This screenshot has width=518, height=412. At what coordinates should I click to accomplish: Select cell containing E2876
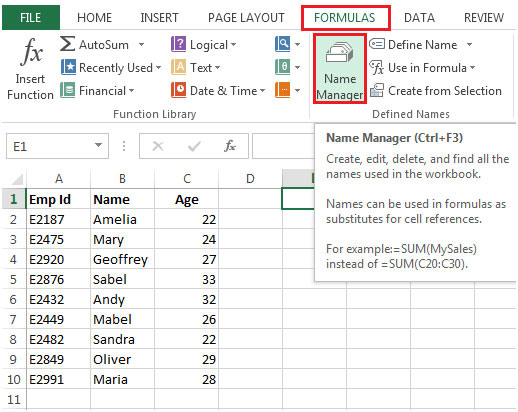(x=59, y=279)
